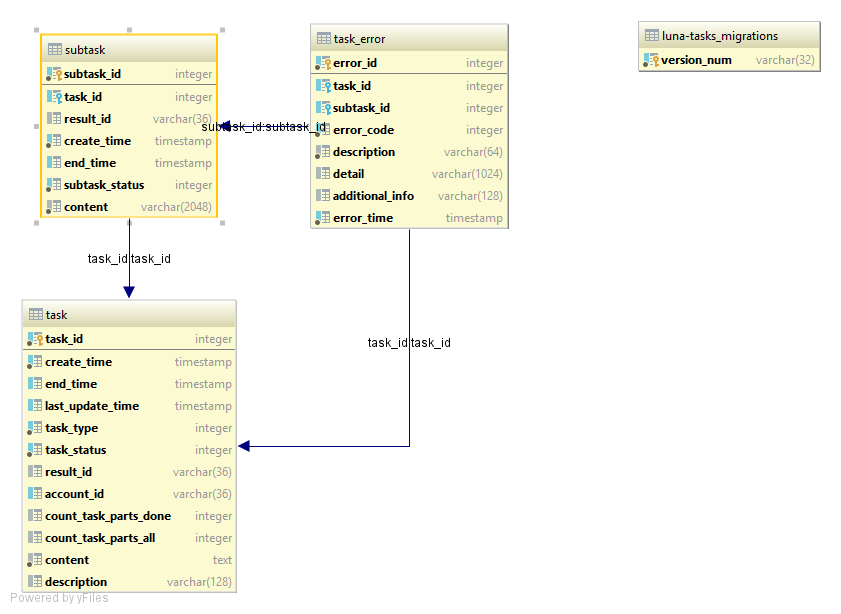Select the luna-tasks-migrations table header
Screen dimensions: 841x614
[x=729, y=35]
